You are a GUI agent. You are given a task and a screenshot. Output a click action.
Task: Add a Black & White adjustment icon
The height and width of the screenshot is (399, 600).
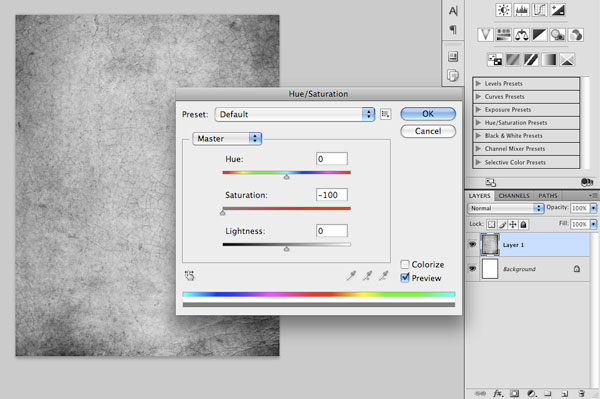click(540, 35)
